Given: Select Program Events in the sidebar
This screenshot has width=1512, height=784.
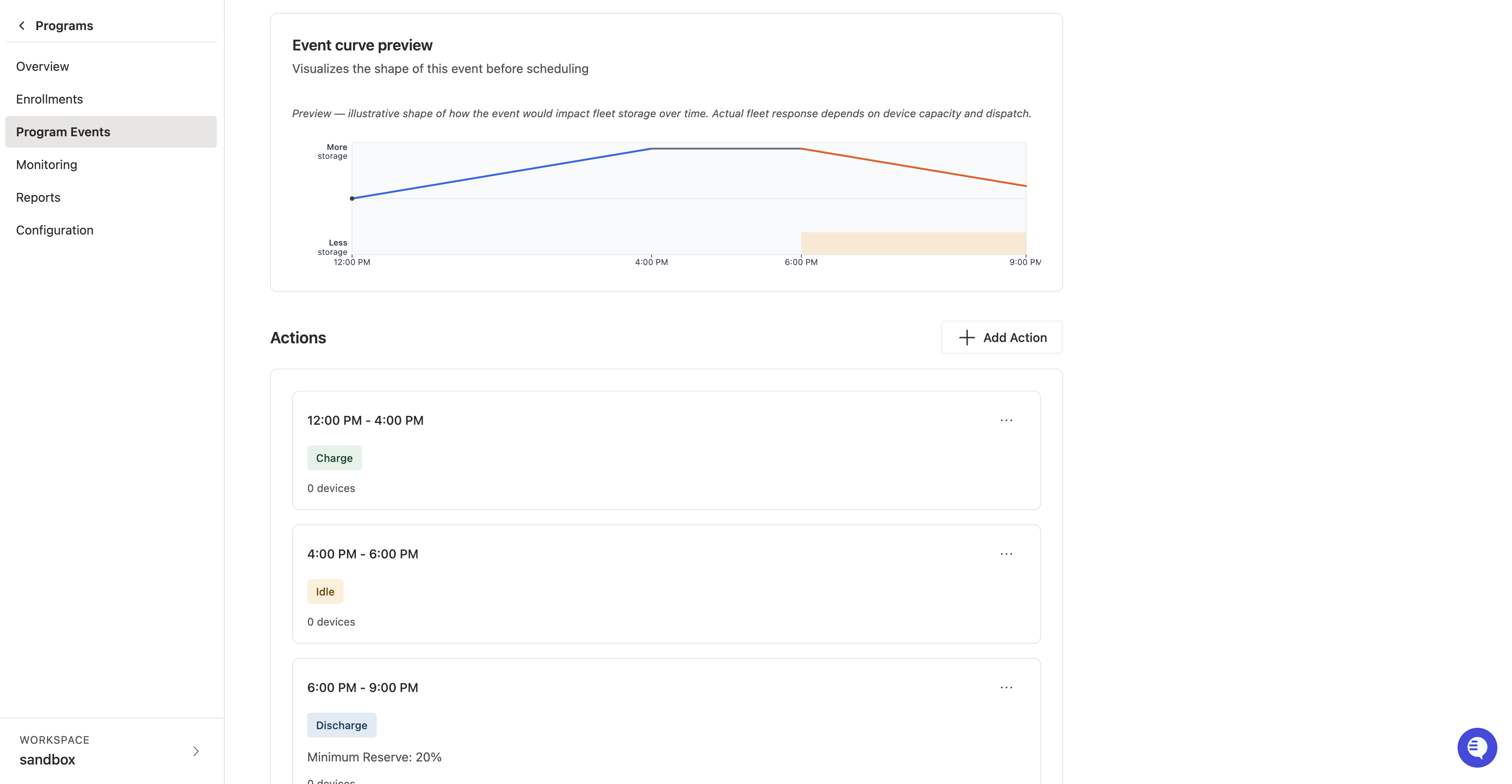Looking at the screenshot, I should (111, 132).
